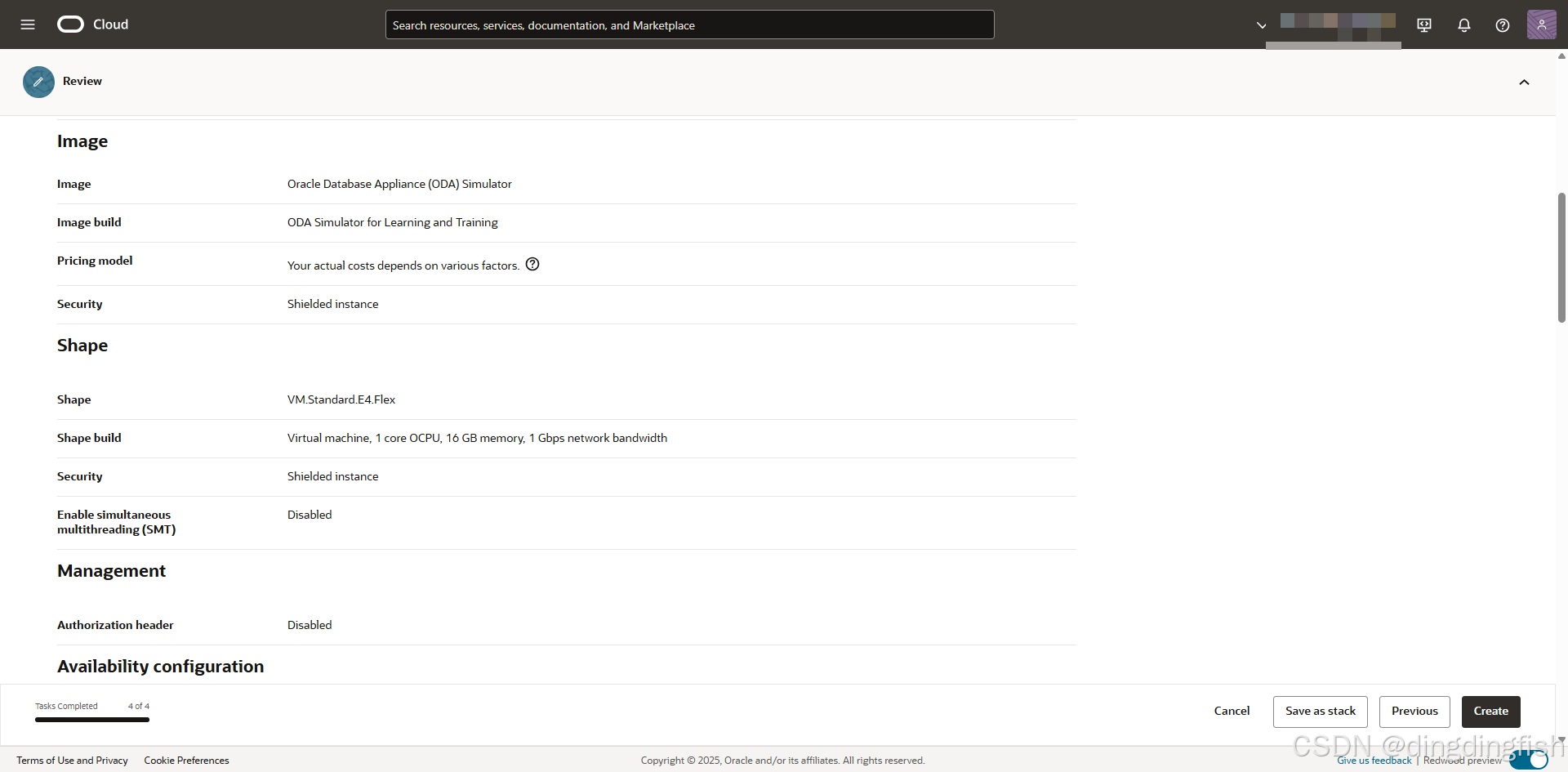The height and width of the screenshot is (772, 1568).
Task: Click the Previous button
Action: [x=1414, y=712]
